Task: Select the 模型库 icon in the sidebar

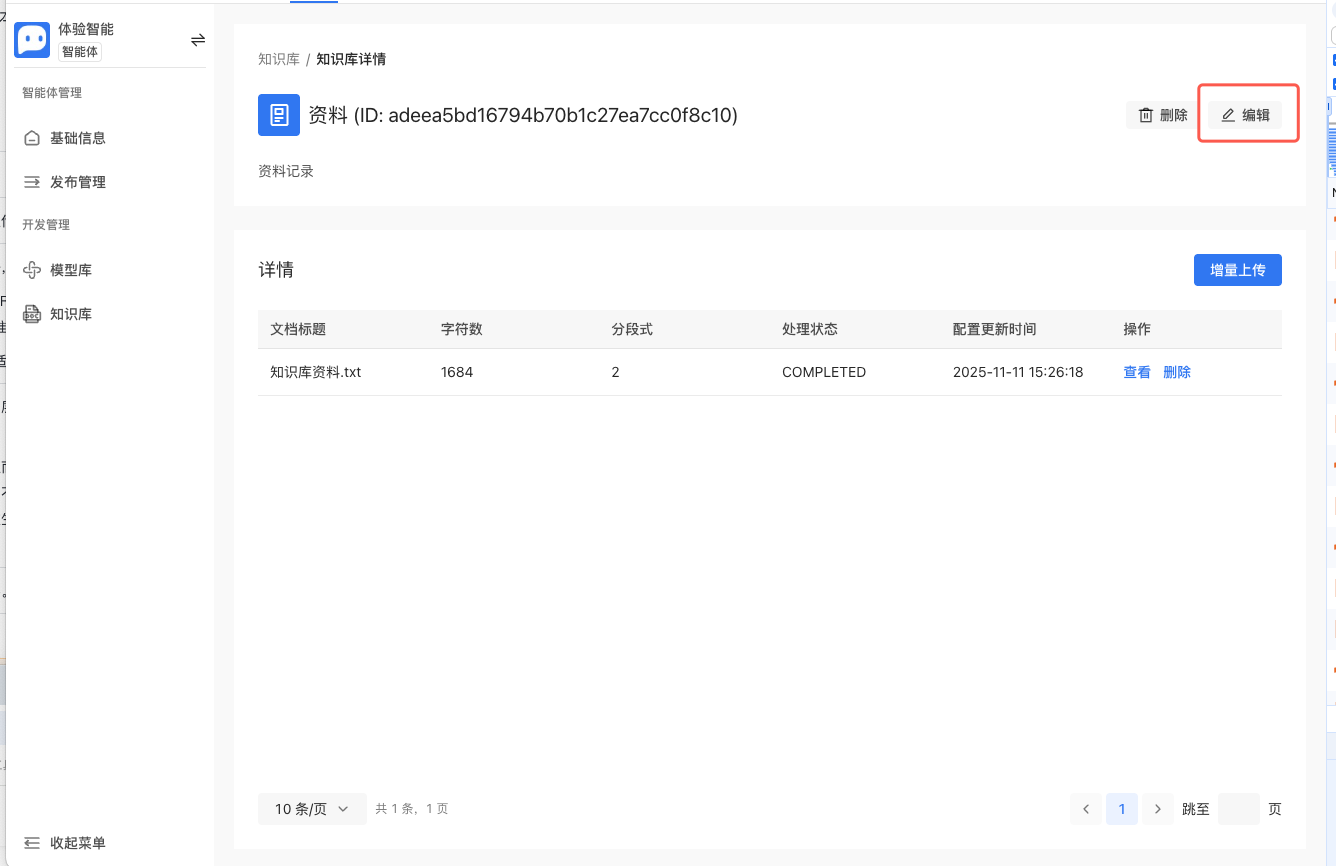Action: [x=32, y=269]
